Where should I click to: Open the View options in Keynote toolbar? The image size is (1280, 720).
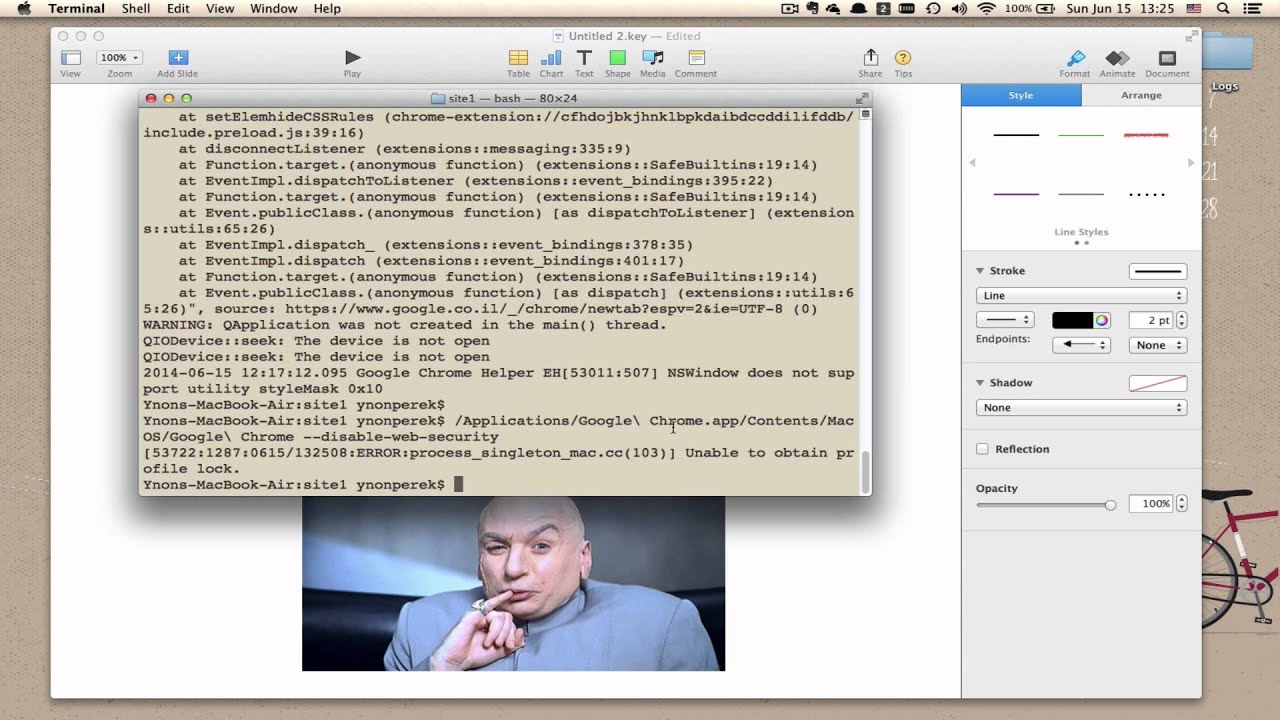click(70, 63)
